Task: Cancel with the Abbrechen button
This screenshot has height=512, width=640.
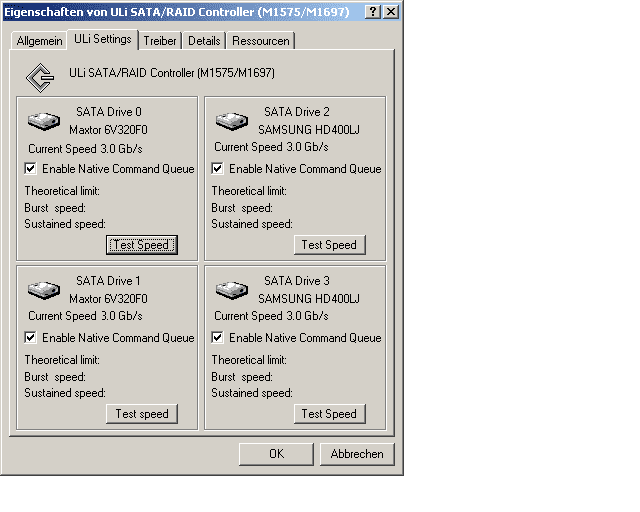Action: 357,454
